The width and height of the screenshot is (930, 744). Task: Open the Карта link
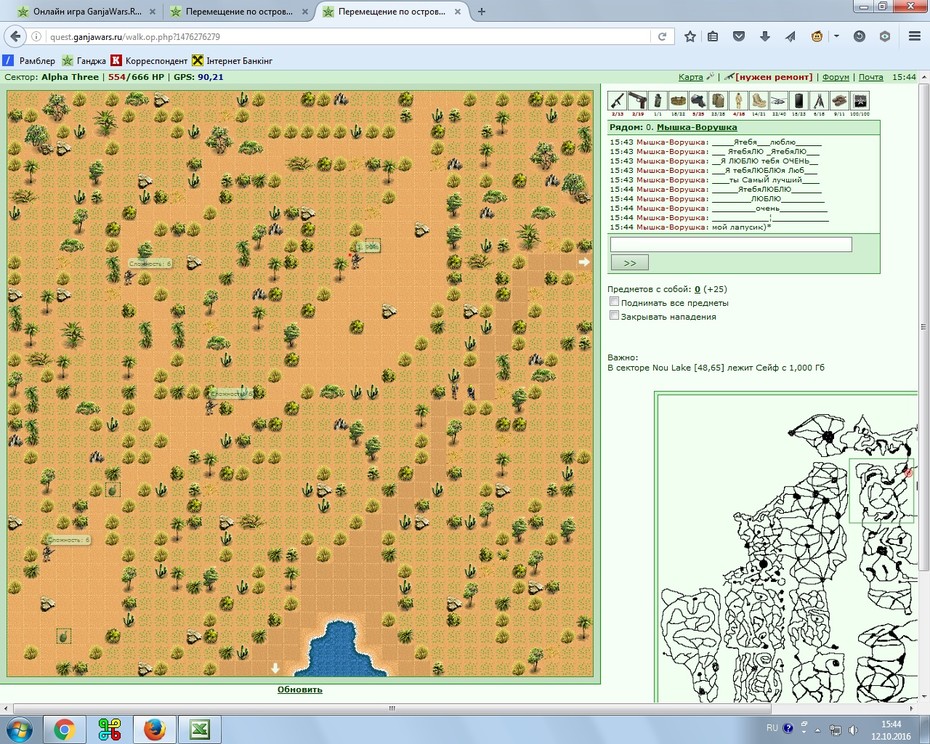pyautogui.click(x=690, y=77)
